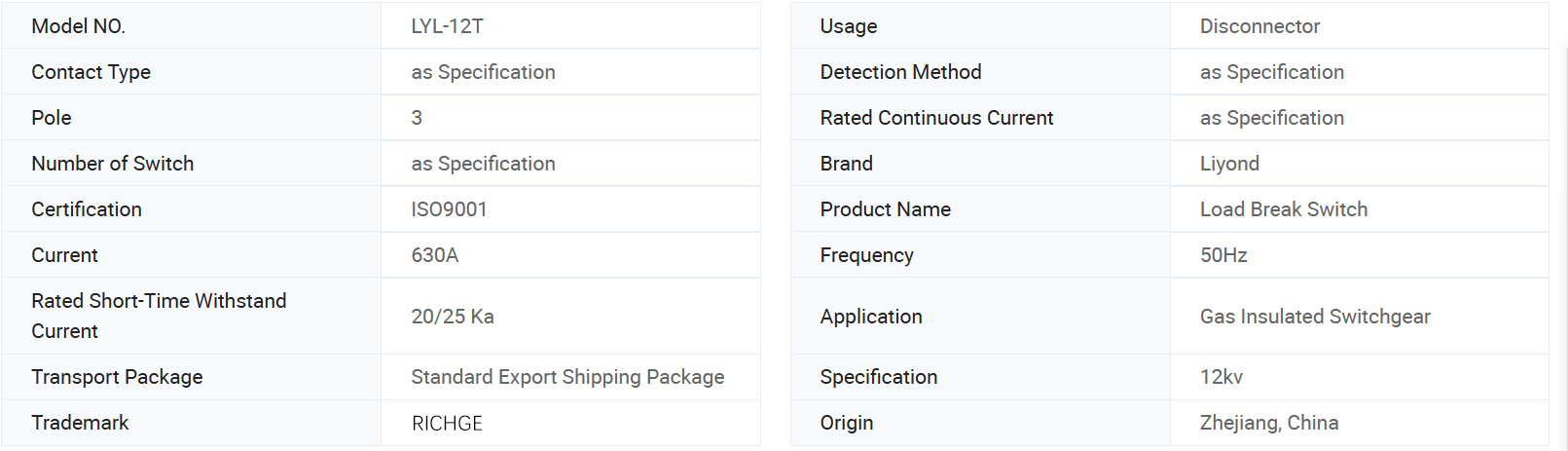Click Standard Export Shipping Package text
This screenshot has width=1568, height=451.
(x=567, y=377)
